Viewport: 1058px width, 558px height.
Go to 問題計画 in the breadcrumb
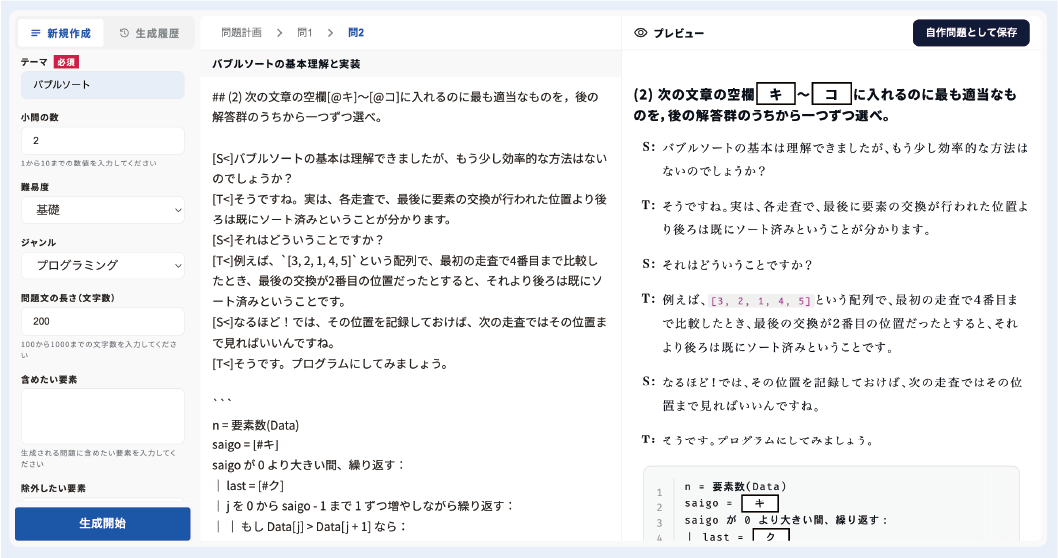coord(242,32)
